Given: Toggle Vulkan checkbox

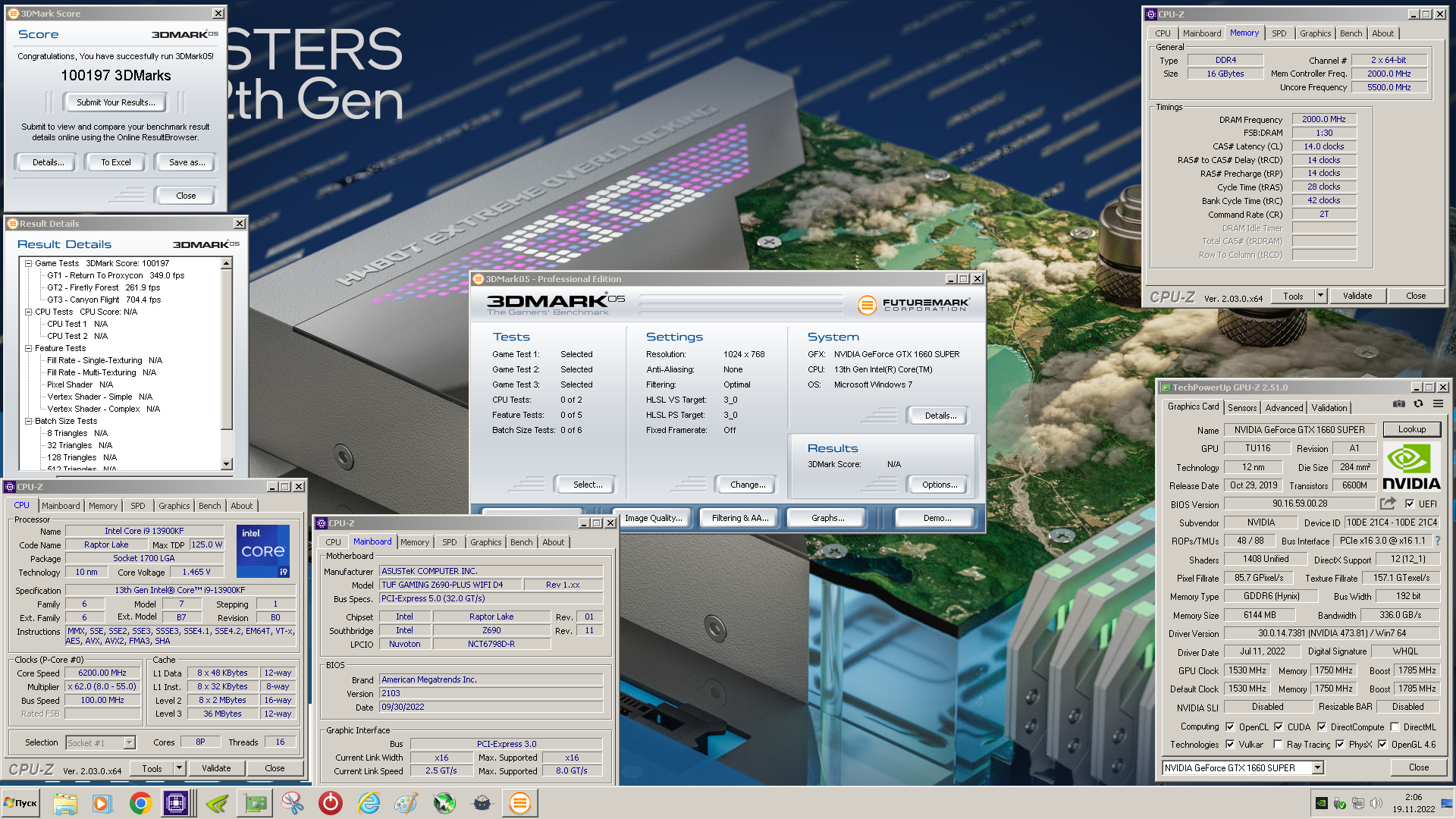Looking at the screenshot, I should point(1230,744).
